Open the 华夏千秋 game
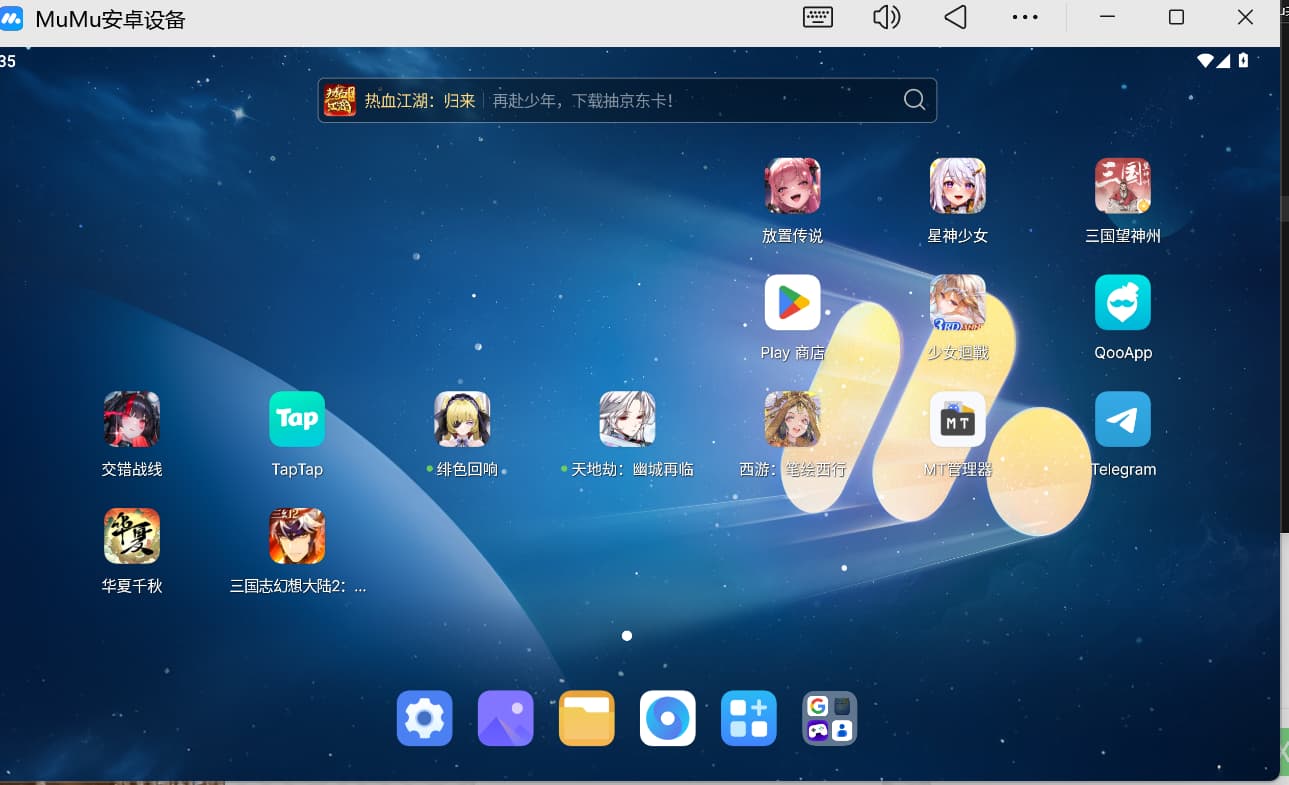1289x785 pixels. click(x=132, y=536)
